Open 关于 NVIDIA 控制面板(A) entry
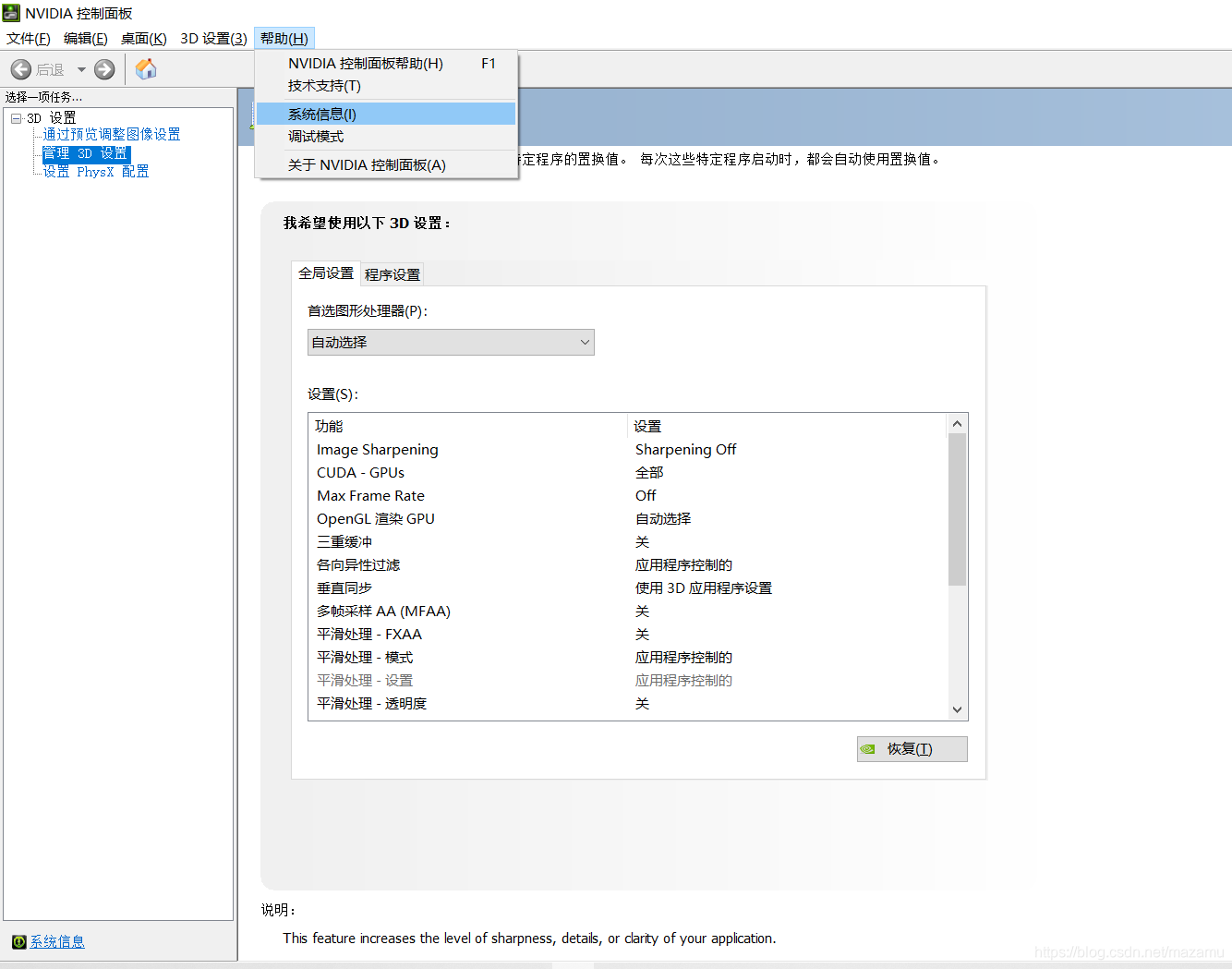1232x969 pixels. point(386,164)
